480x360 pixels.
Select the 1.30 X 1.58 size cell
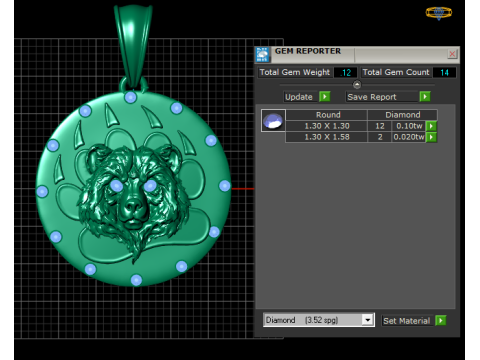point(327,137)
